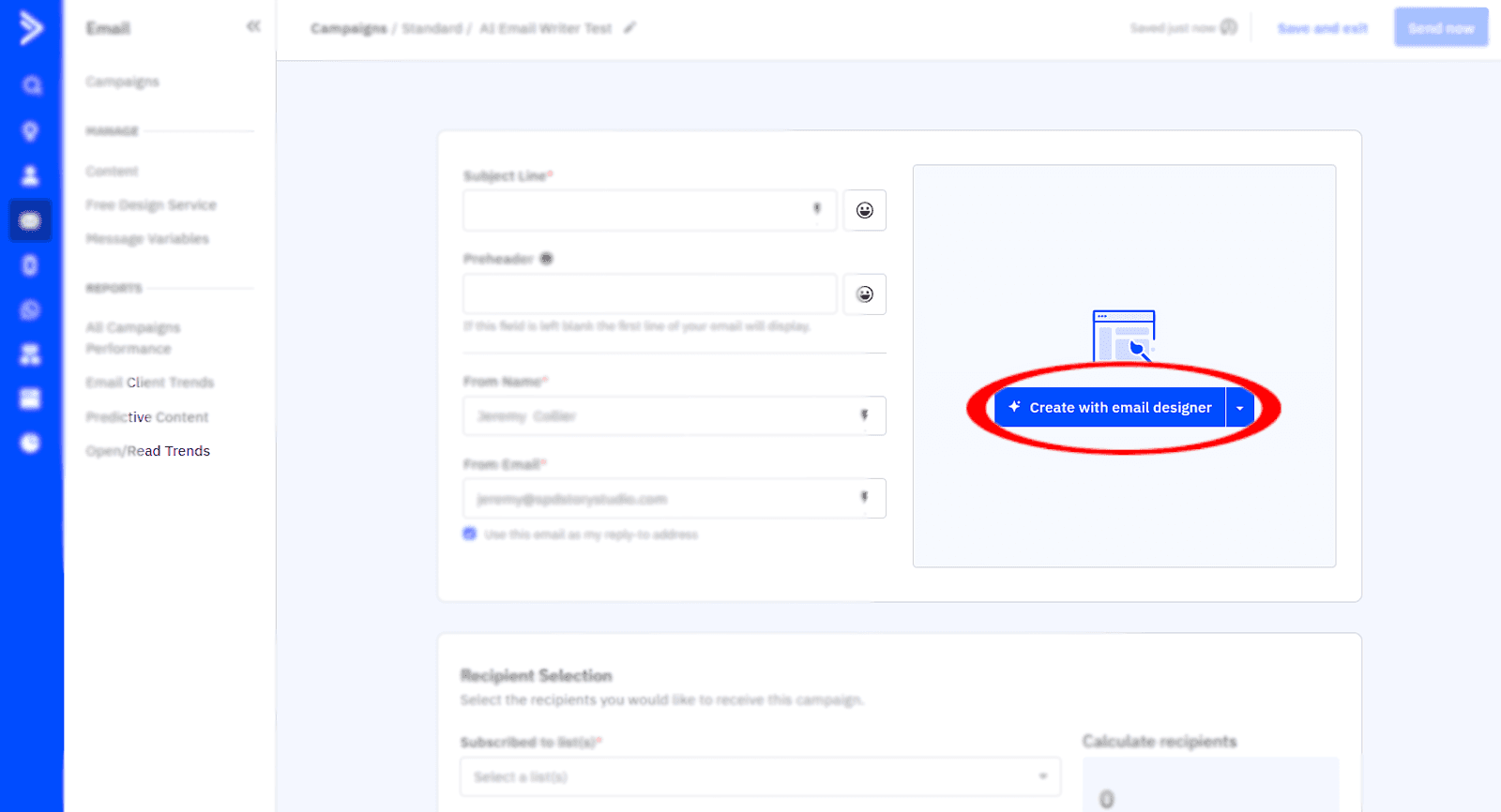
Task: Open the Reports pie chart icon
Action: (30, 443)
